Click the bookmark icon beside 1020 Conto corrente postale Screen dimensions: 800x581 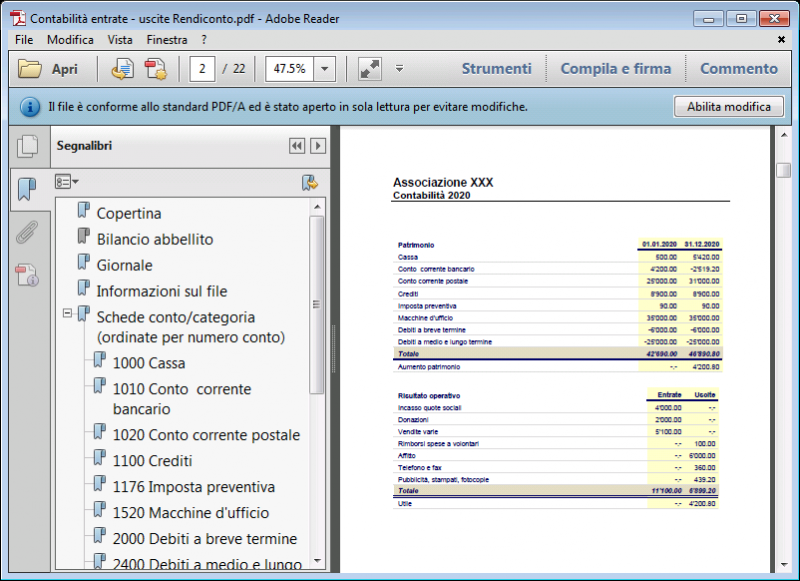100,432
